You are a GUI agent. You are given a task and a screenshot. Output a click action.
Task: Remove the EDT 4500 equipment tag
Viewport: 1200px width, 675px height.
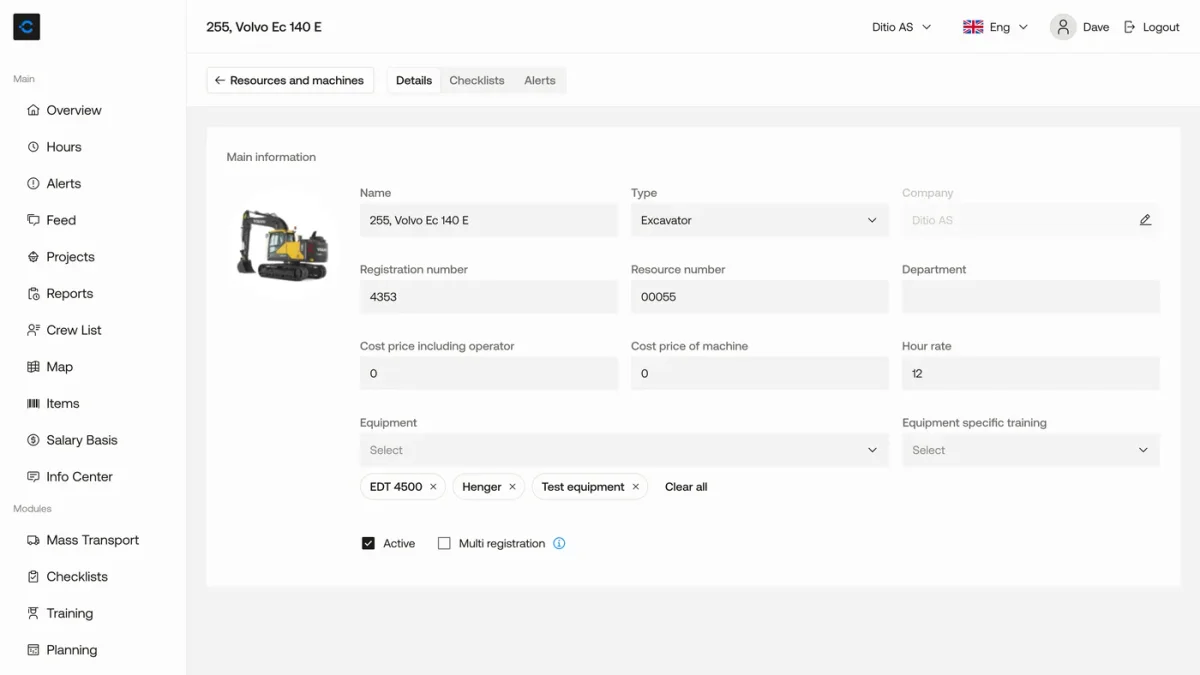click(x=433, y=487)
